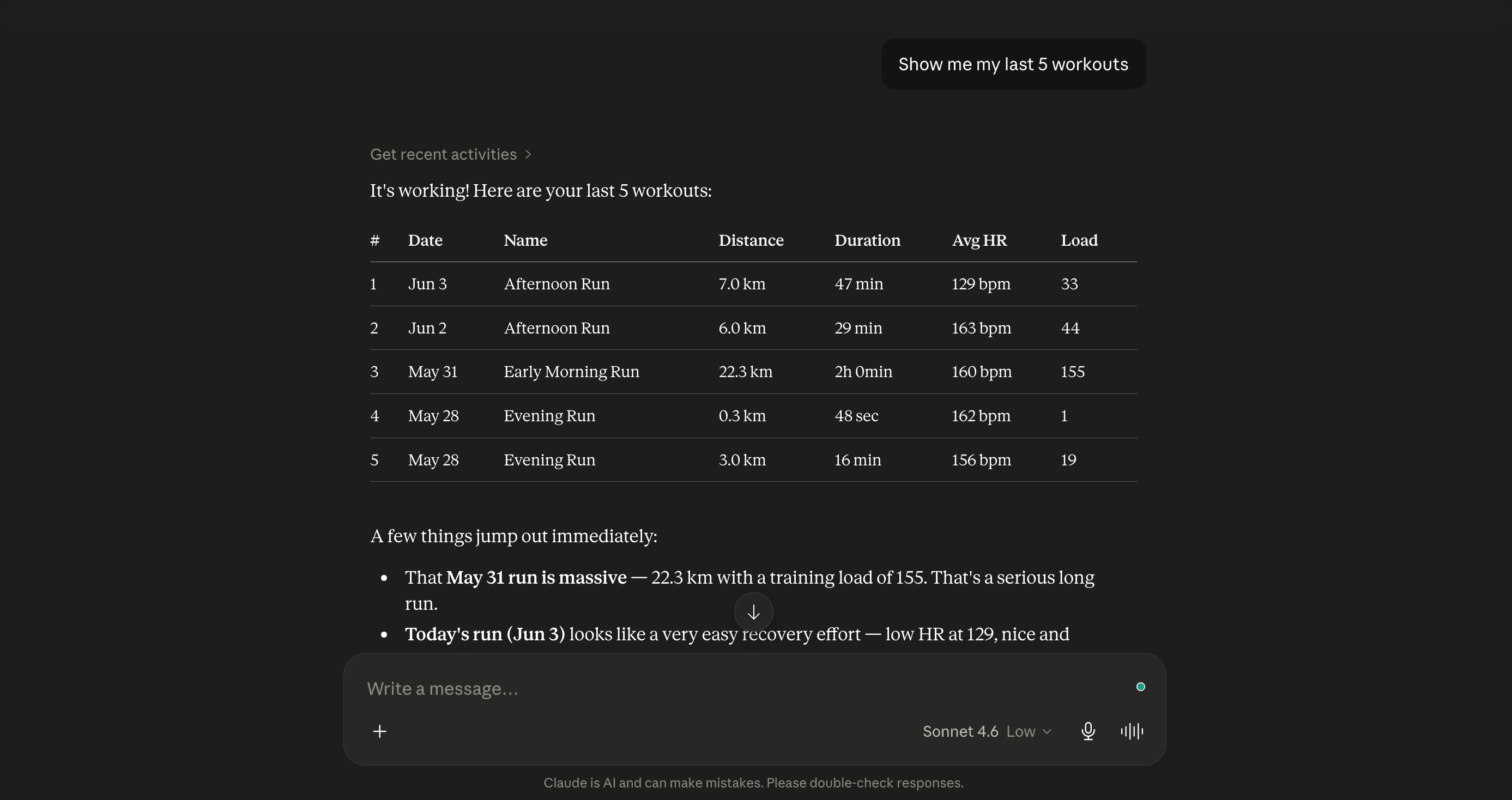Jump to bottom with down-arrow button

click(x=754, y=612)
